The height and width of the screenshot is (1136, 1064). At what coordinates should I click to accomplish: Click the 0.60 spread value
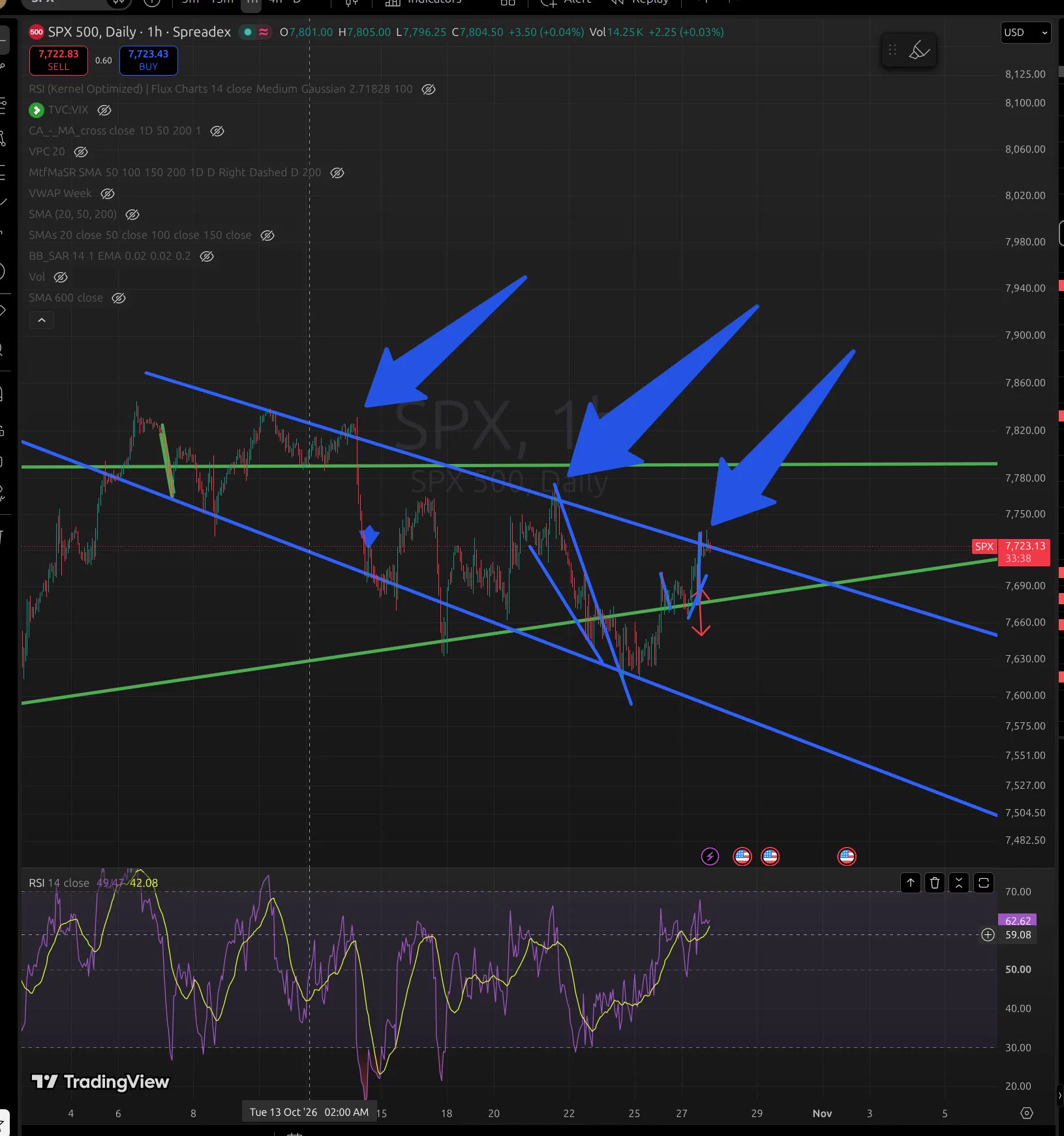[103, 61]
